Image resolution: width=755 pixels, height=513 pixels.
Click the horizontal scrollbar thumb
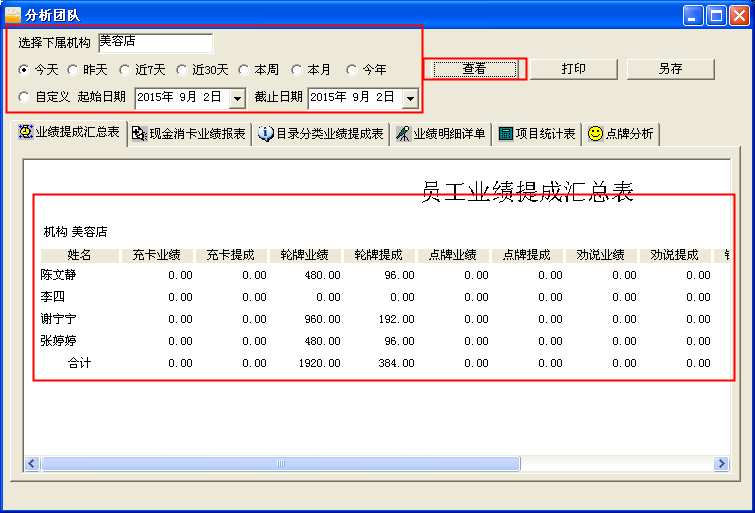(x=281, y=463)
